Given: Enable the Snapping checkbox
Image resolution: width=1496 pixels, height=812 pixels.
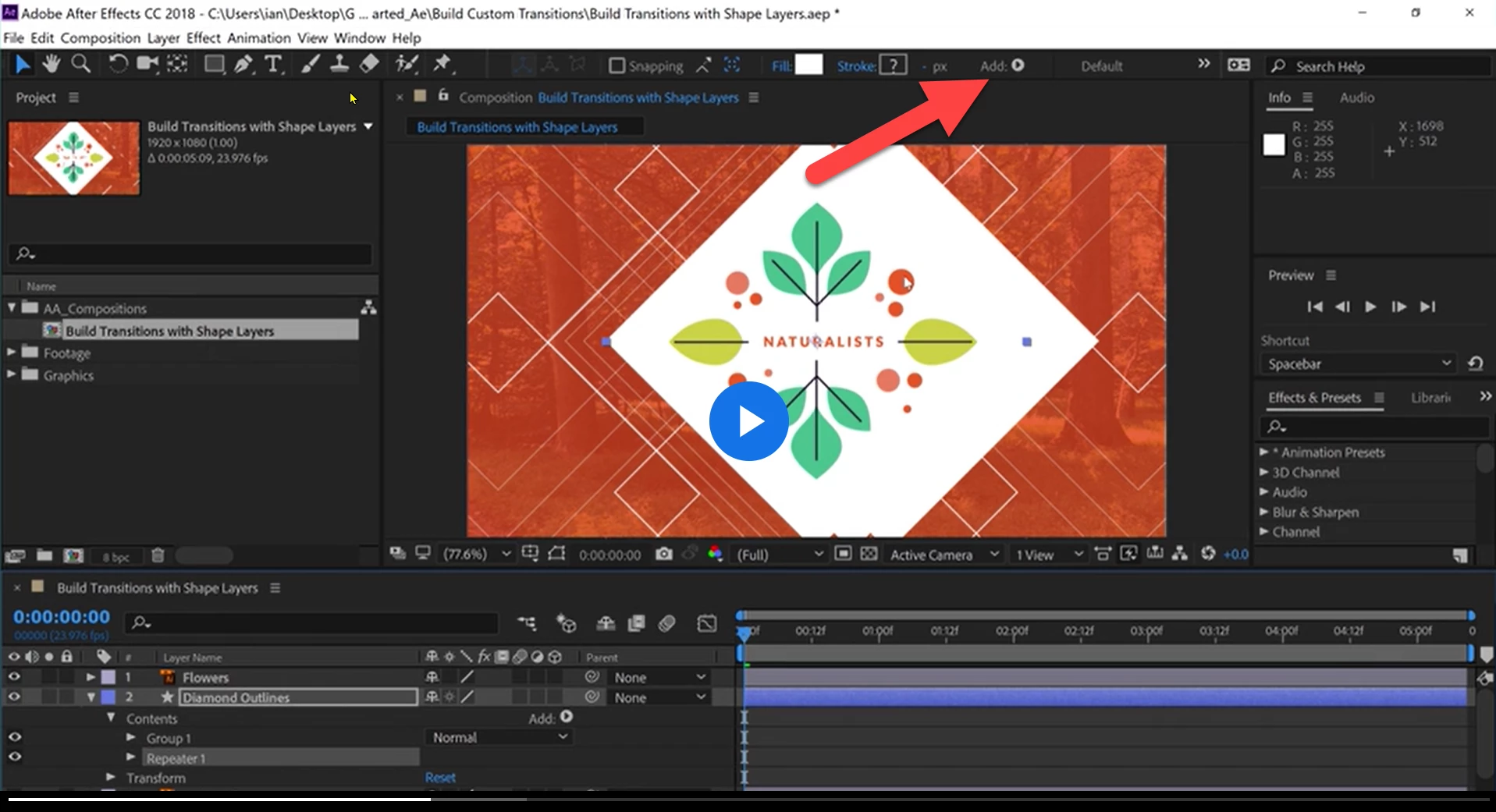Looking at the screenshot, I should coord(617,66).
